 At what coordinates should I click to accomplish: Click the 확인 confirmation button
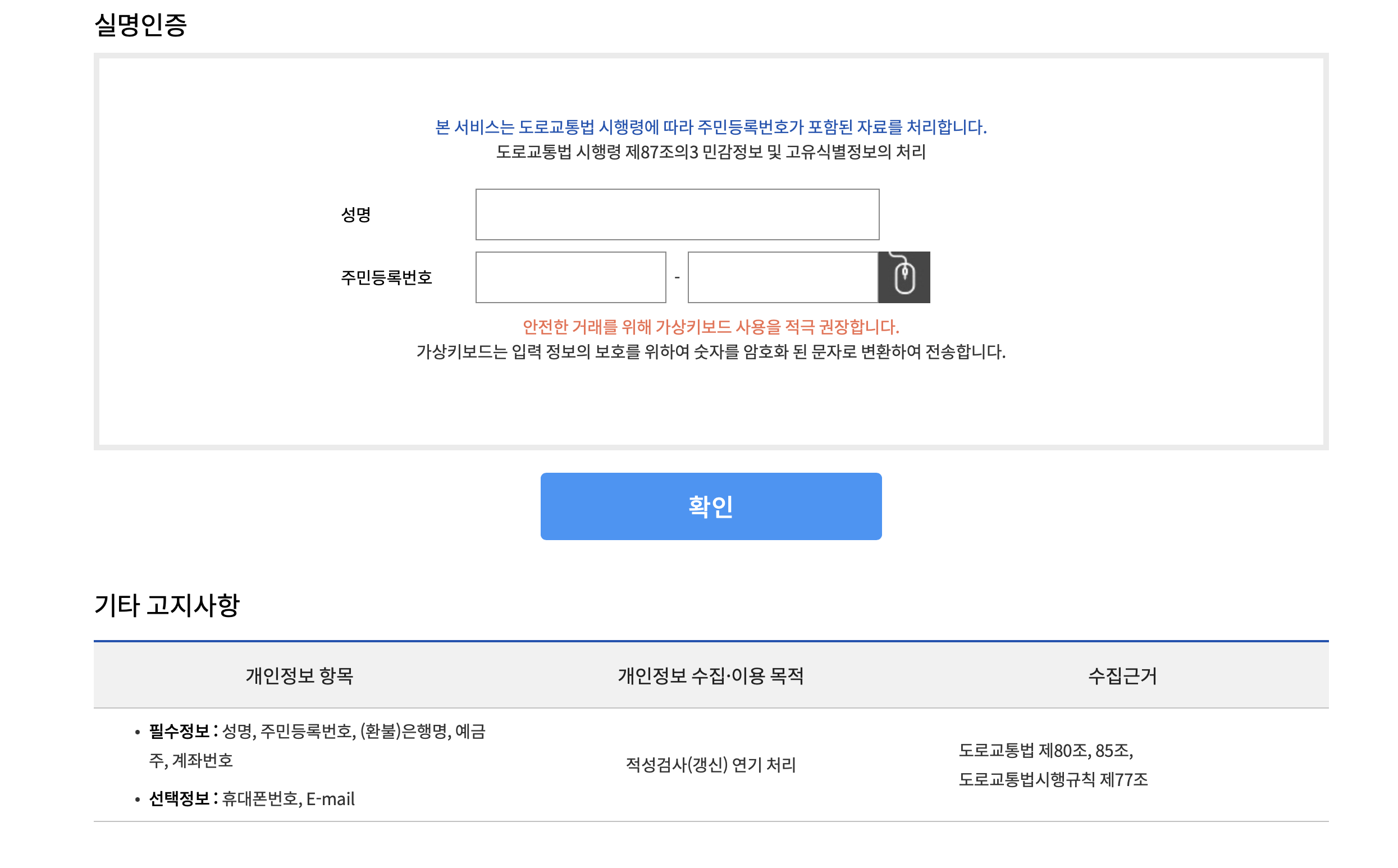[x=710, y=506]
